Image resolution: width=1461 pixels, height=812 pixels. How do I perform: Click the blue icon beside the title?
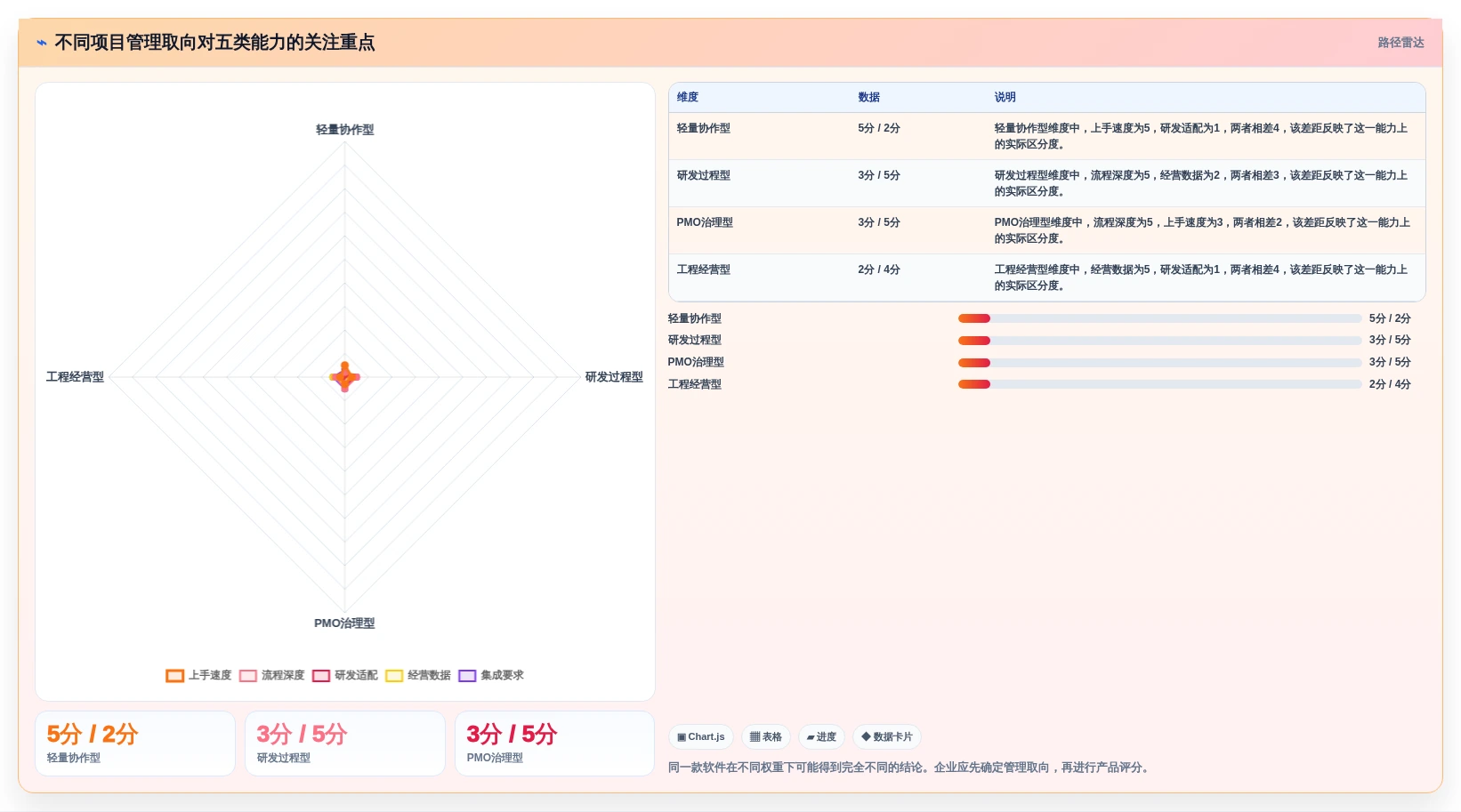[x=42, y=43]
